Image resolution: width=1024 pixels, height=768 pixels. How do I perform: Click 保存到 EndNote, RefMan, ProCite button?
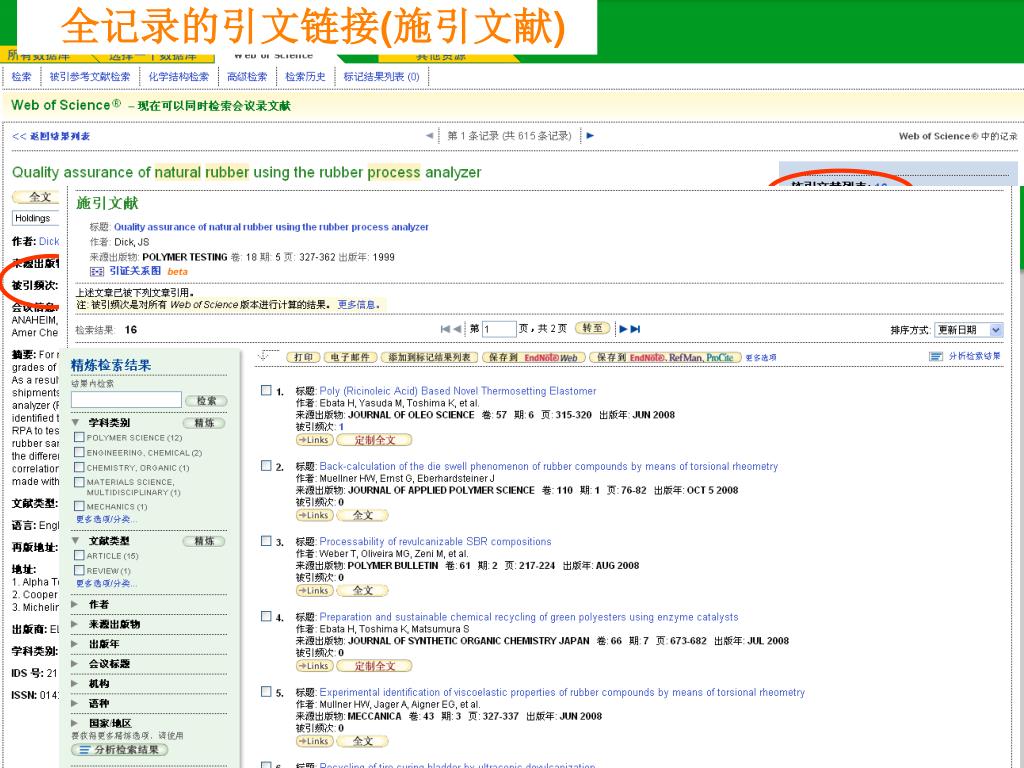click(665, 357)
